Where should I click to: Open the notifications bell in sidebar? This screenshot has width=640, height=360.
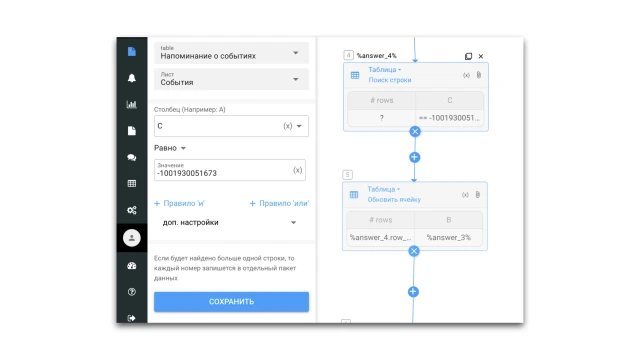131,78
